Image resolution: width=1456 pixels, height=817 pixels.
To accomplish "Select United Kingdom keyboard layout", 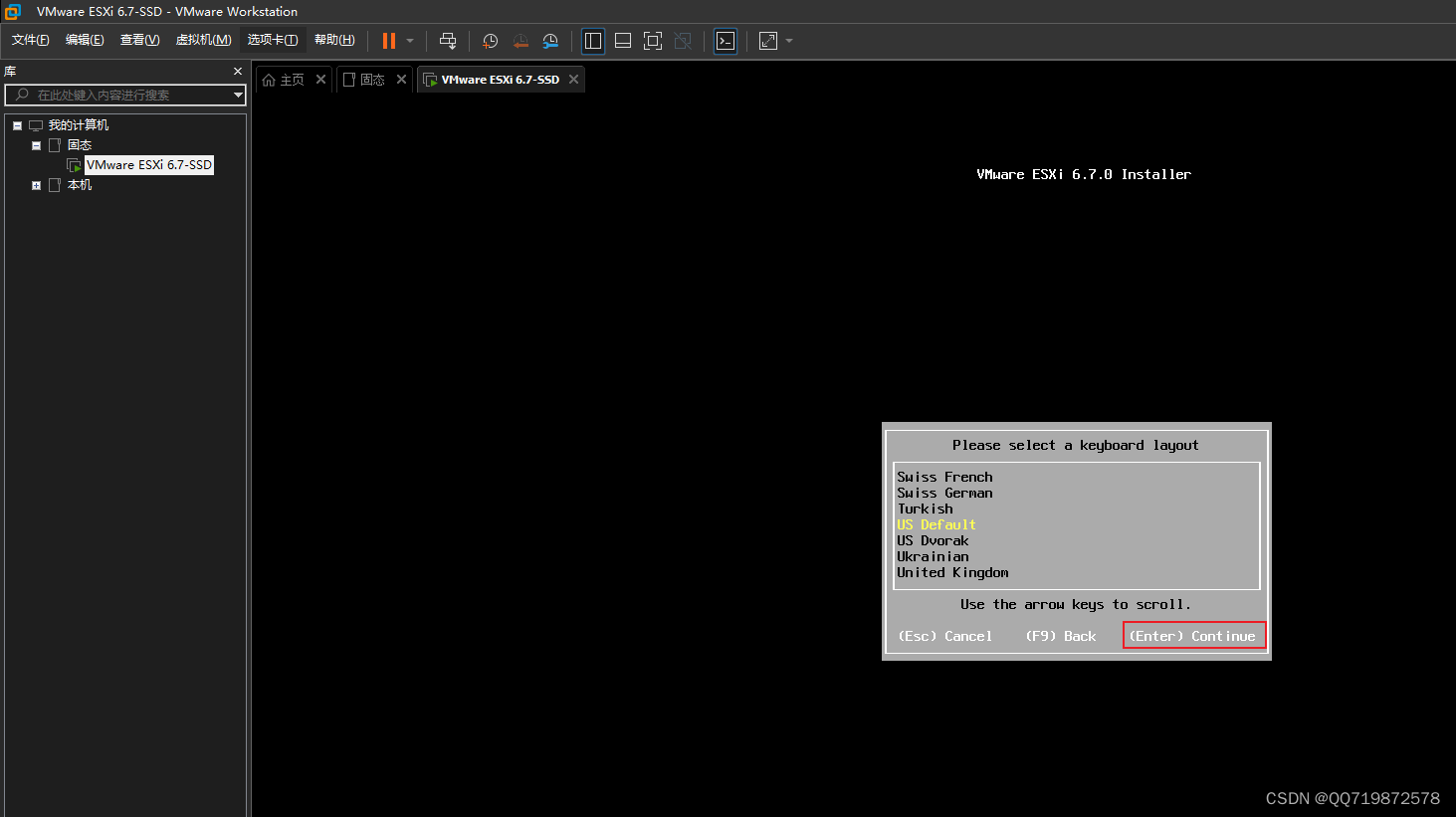I will [952, 573].
